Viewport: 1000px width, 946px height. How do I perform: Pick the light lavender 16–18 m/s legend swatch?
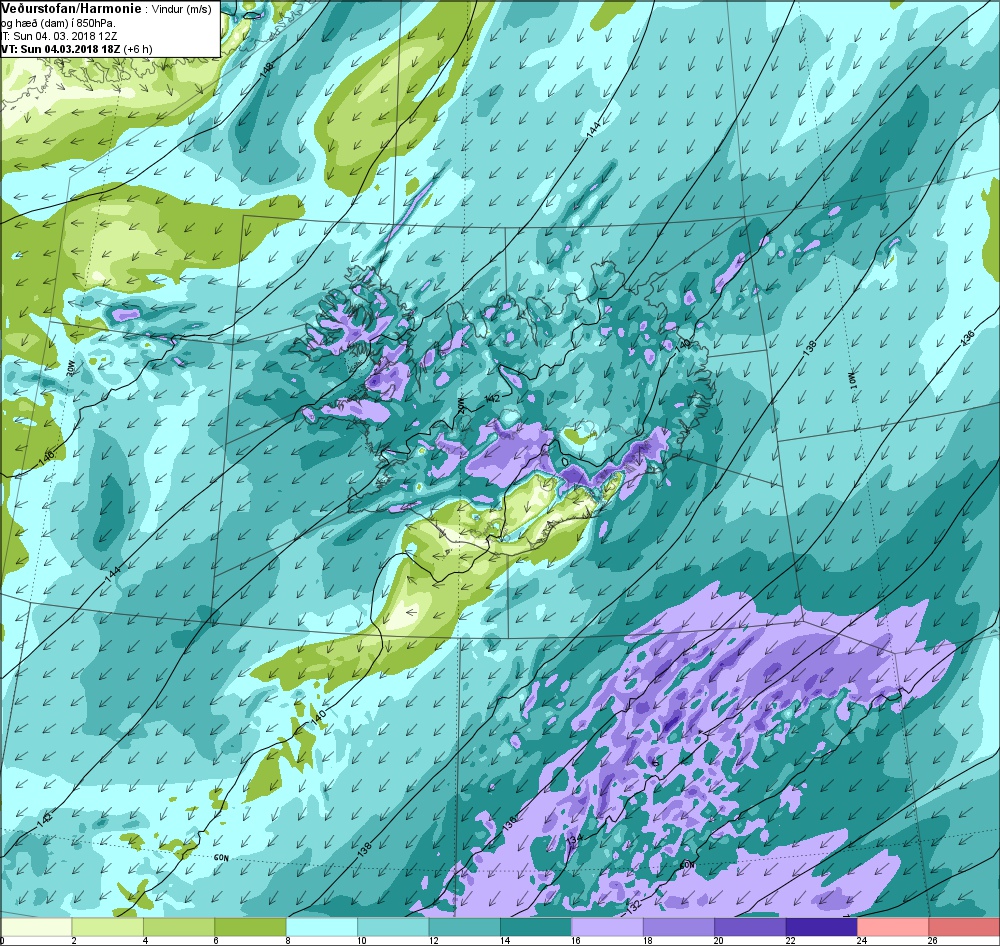pyautogui.click(x=607, y=926)
